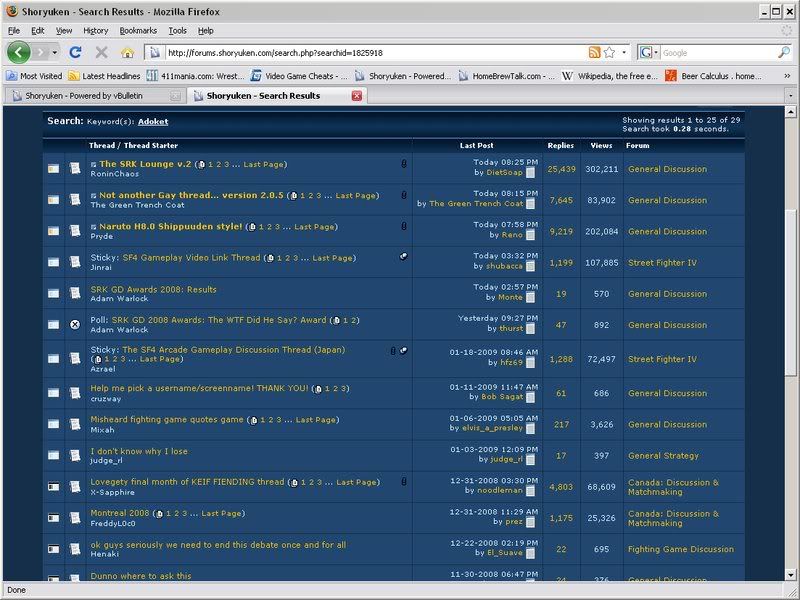
Task: Open the back/forward history dropdown arrow
Action: tap(55, 53)
